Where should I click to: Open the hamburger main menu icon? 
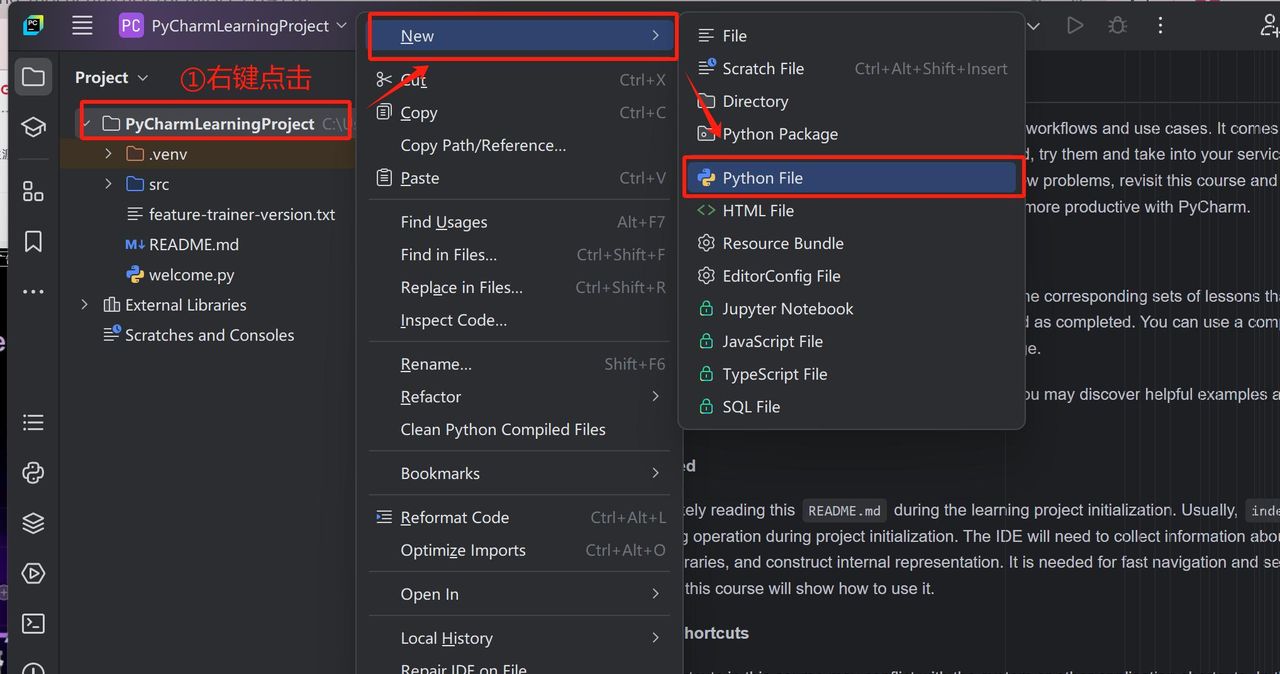click(82, 26)
